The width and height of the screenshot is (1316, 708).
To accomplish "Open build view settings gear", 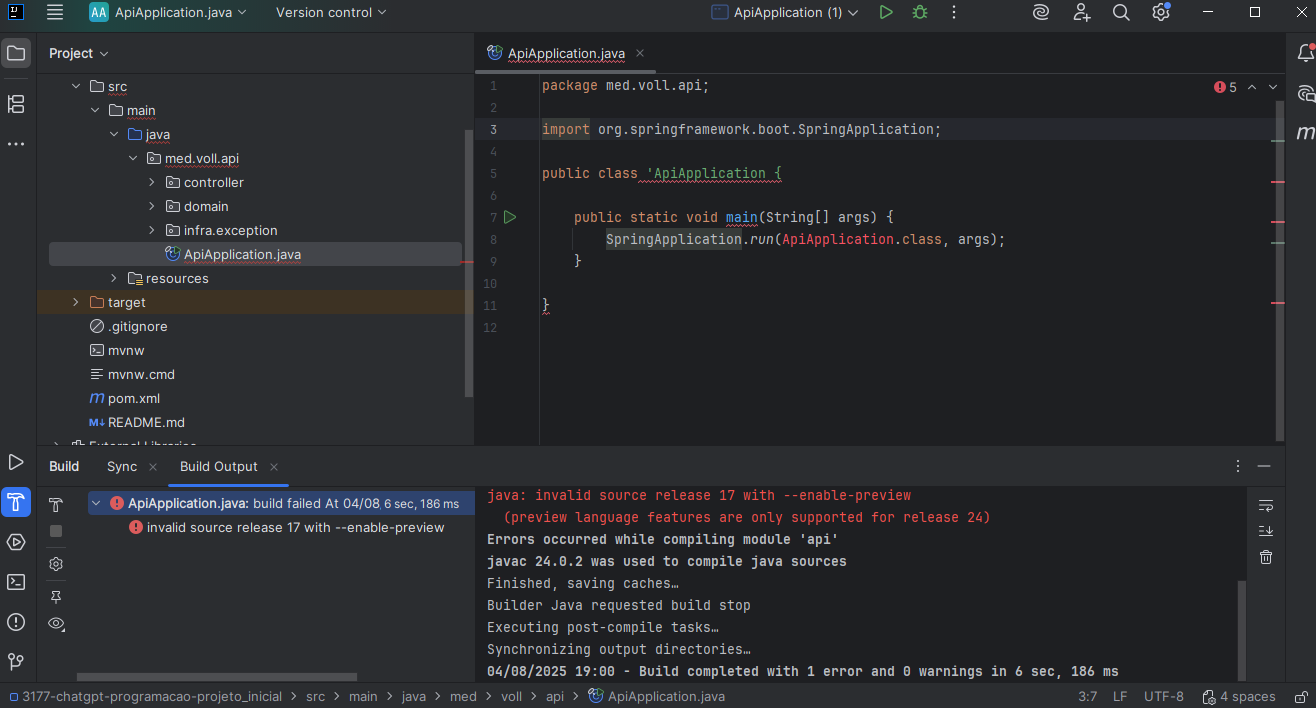I will [56, 564].
